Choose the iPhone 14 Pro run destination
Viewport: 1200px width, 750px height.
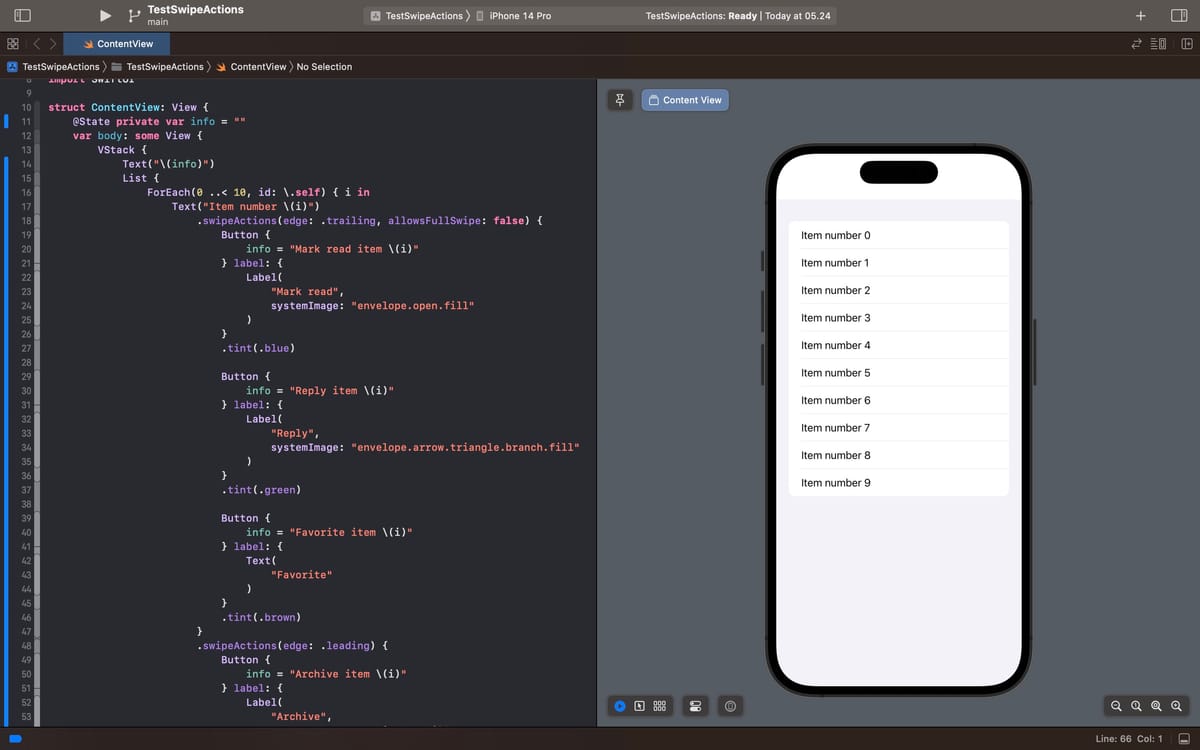coord(513,16)
